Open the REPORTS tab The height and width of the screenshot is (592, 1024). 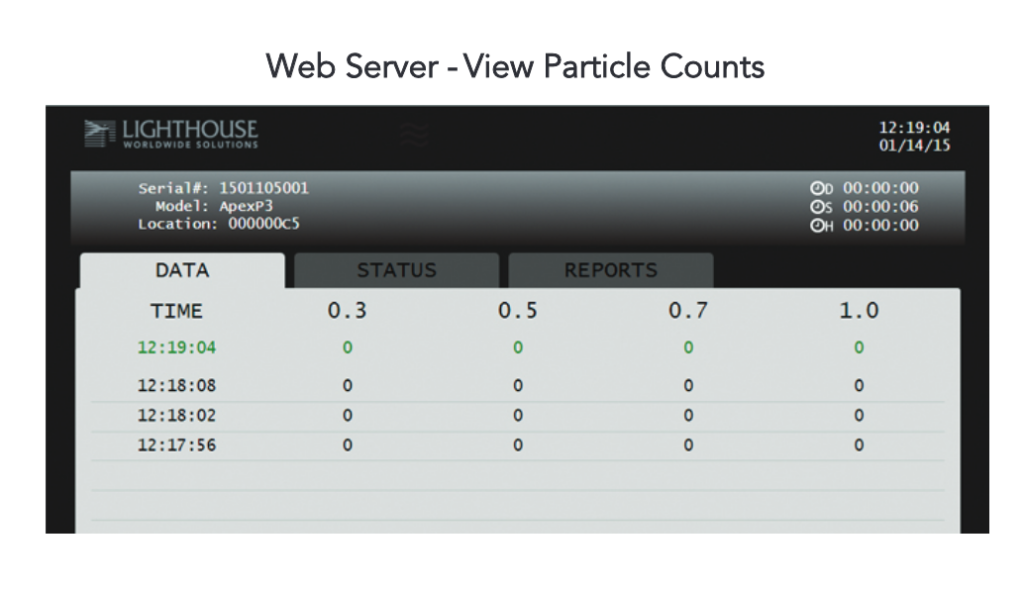[610, 271]
